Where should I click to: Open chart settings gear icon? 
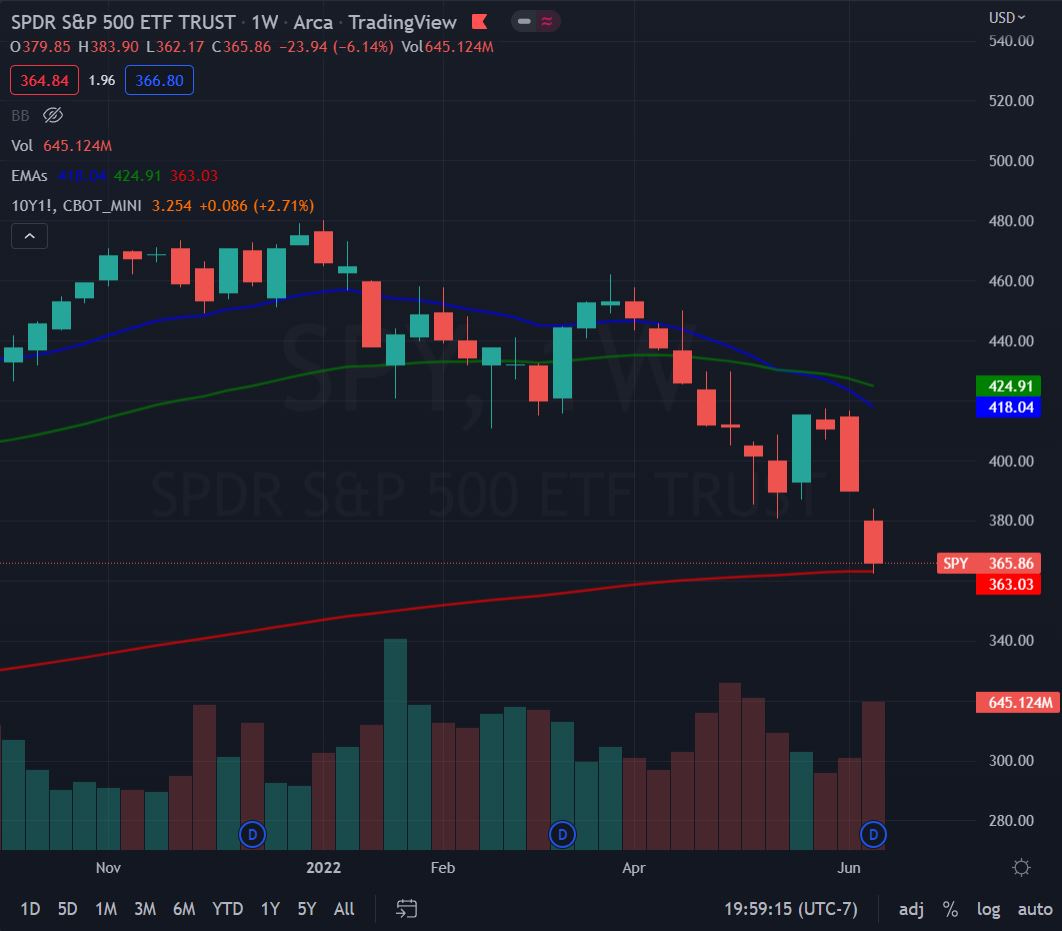[1021, 867]
